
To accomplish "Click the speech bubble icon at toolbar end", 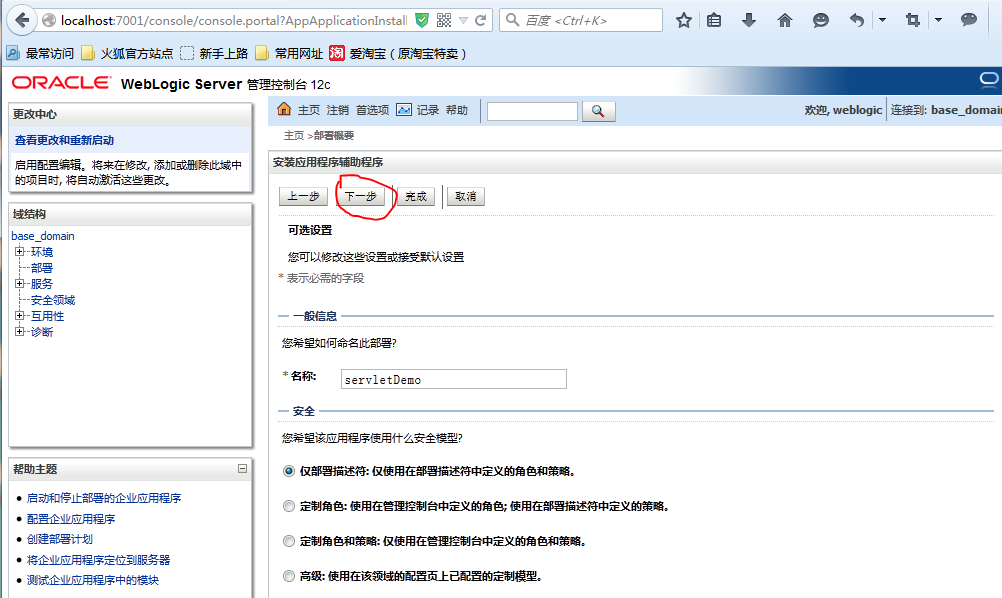I will pos(969,20).
